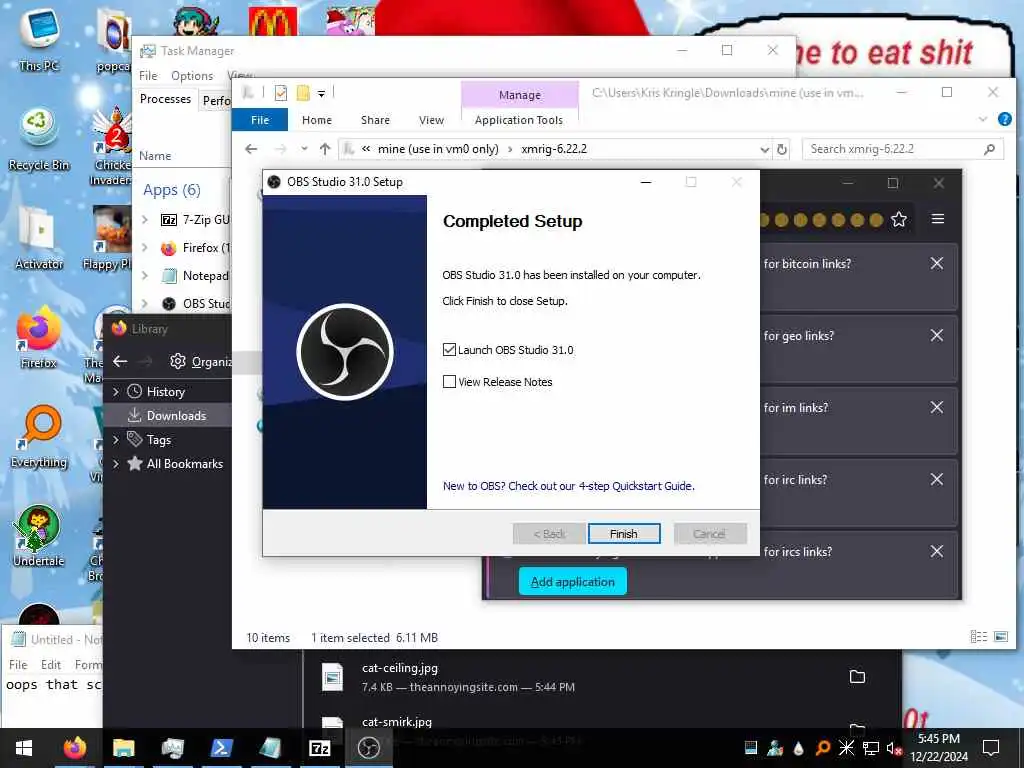1024x768 pixels.
Task: Select 'mine (use in vm0 only)' breadcrumb
Action: (438, 149)
